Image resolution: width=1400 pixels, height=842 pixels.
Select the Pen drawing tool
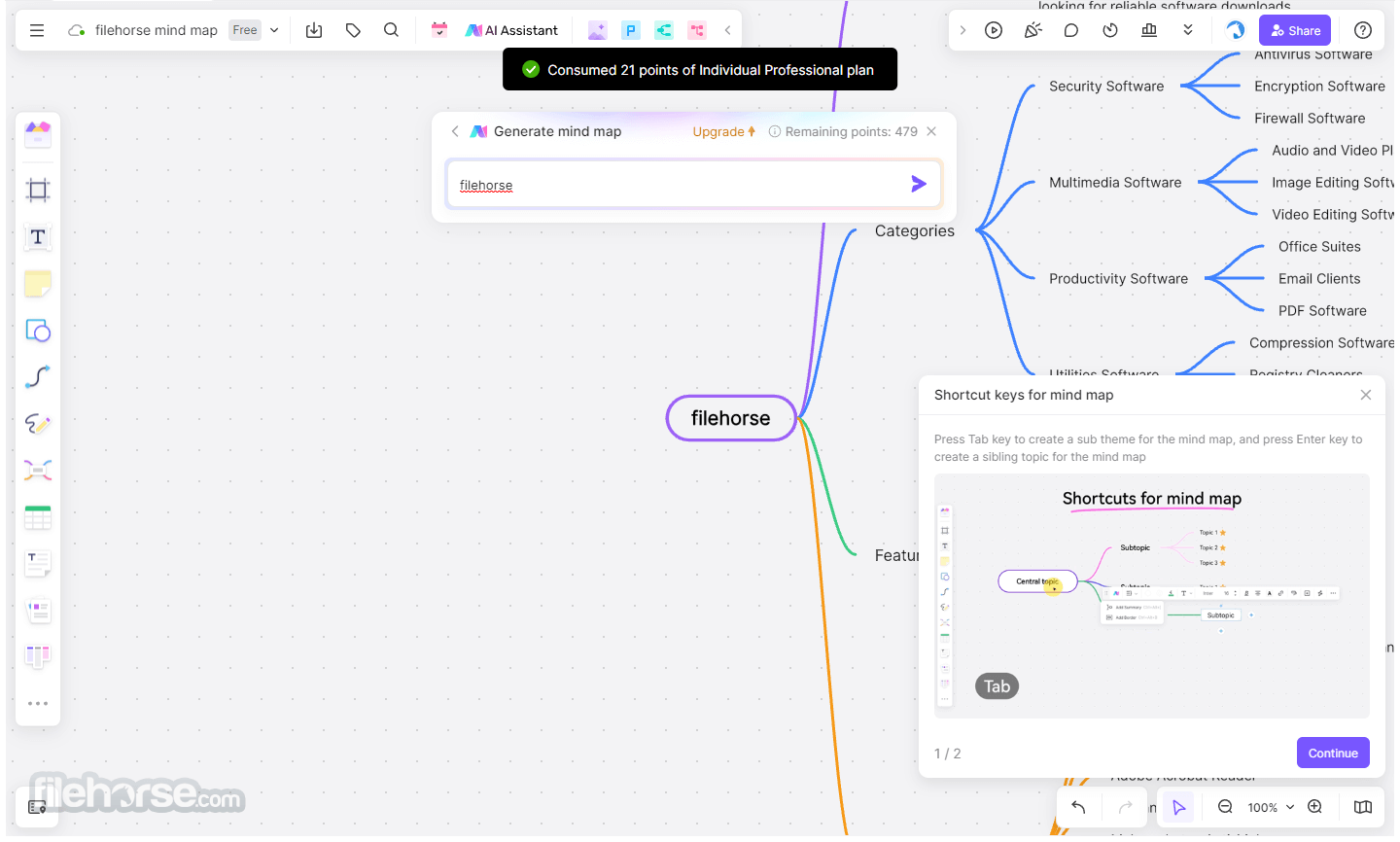click(x=38, y=424)
